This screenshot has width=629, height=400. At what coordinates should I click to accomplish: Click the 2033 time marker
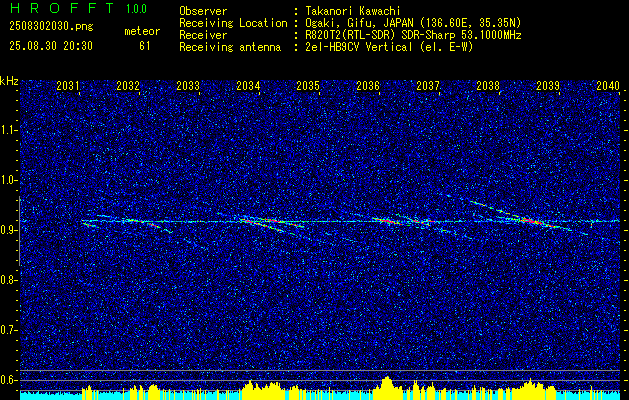click(x=188, y=85)
